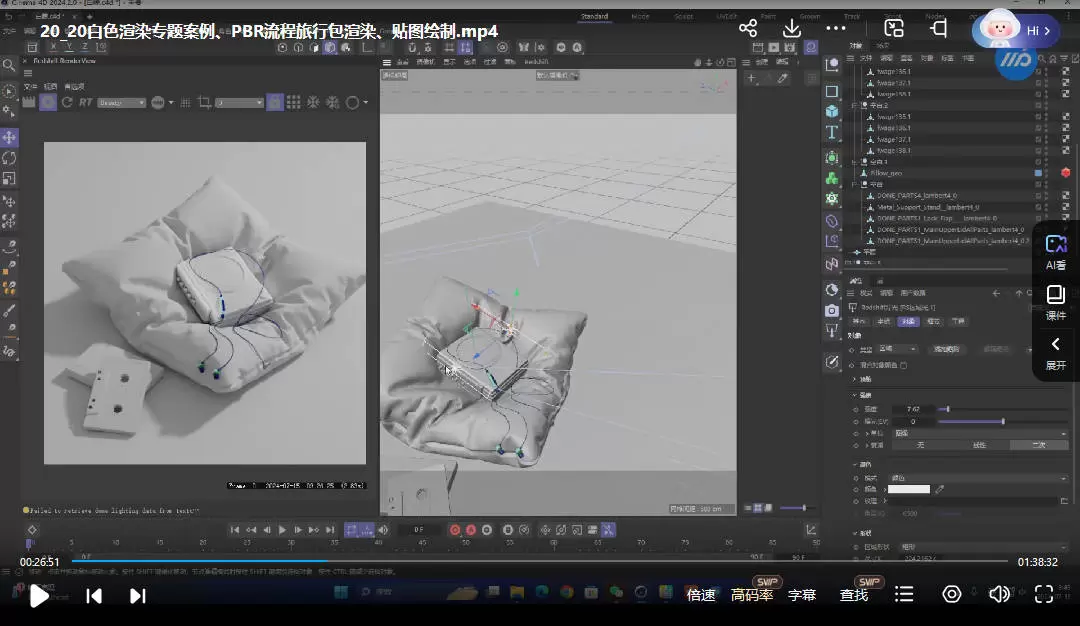
Task: Share the video using the share icon
Action: (748, 28)
